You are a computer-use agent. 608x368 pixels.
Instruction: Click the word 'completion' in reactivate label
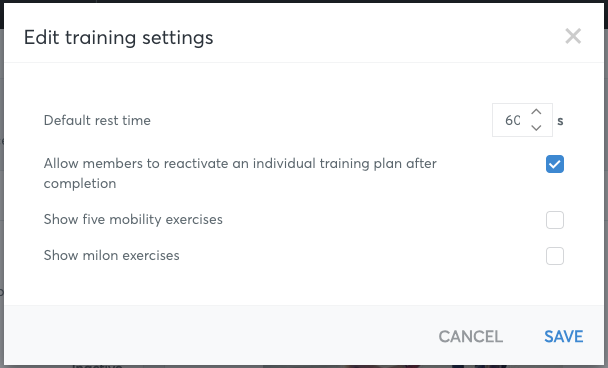tap(80, 183)
